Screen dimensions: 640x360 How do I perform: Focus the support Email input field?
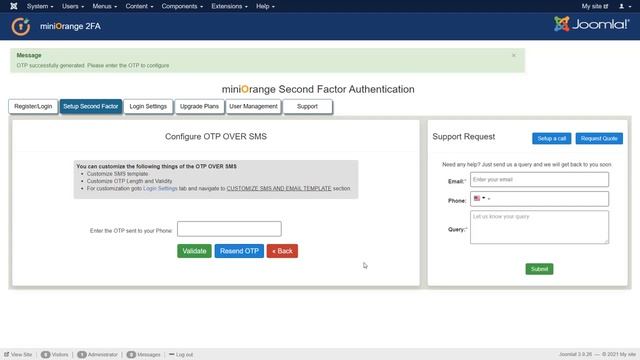[539, 180]
